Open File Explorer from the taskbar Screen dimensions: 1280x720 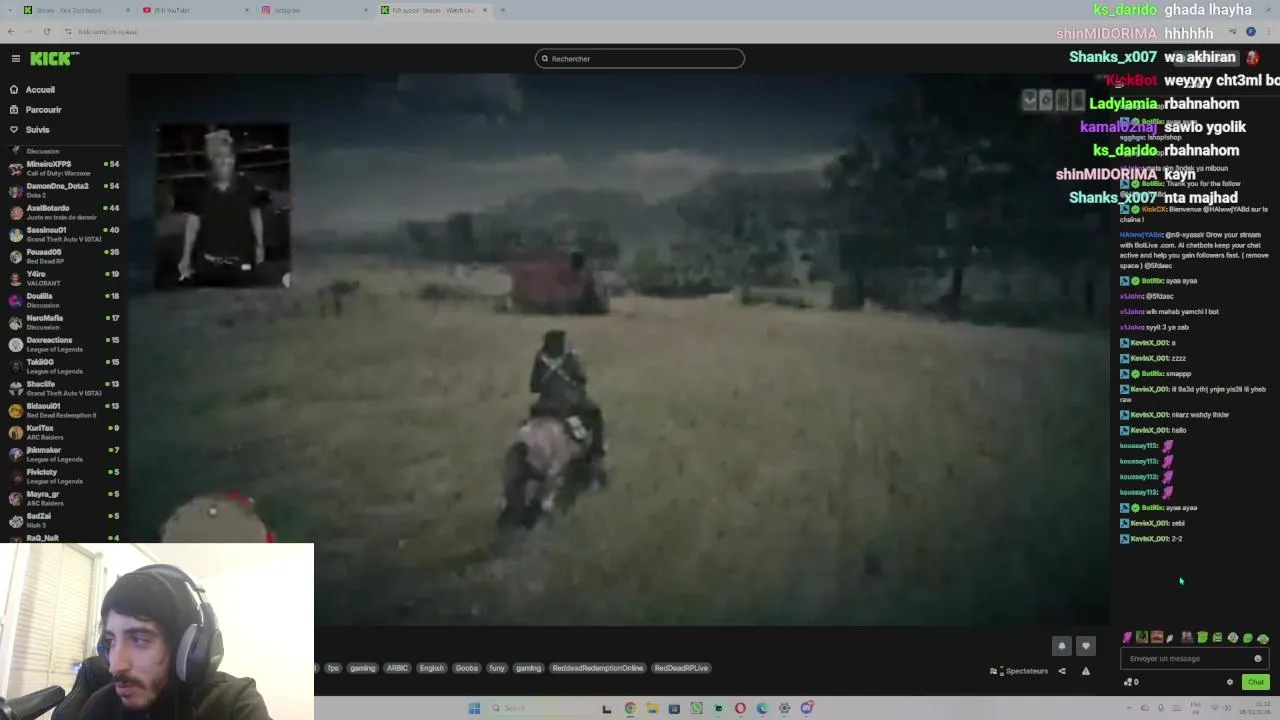point(652,708)
